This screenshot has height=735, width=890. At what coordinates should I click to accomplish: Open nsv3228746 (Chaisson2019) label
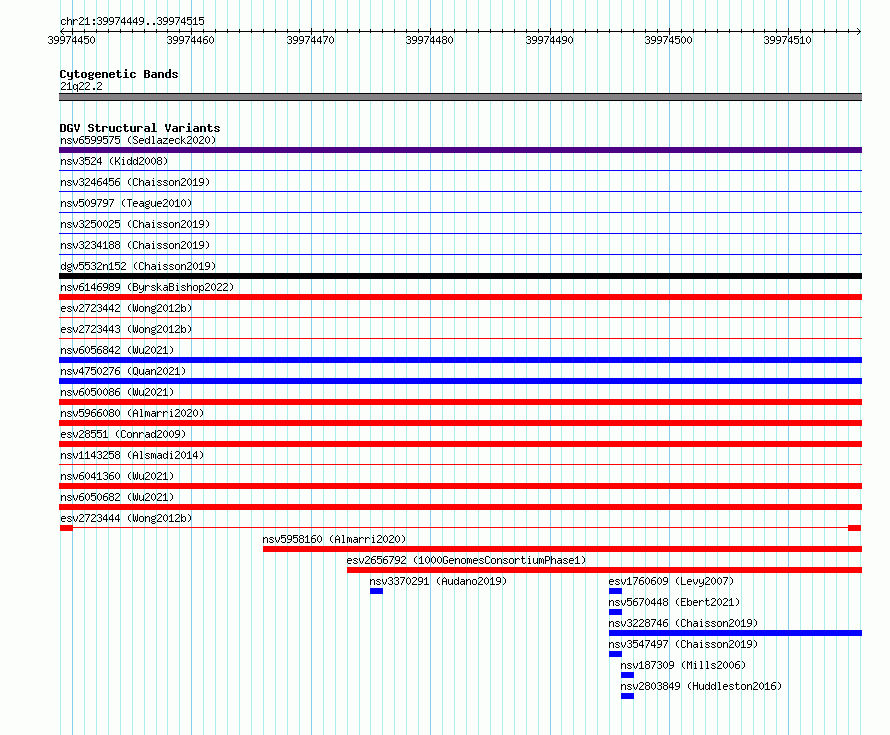click(x=683, y=623)
